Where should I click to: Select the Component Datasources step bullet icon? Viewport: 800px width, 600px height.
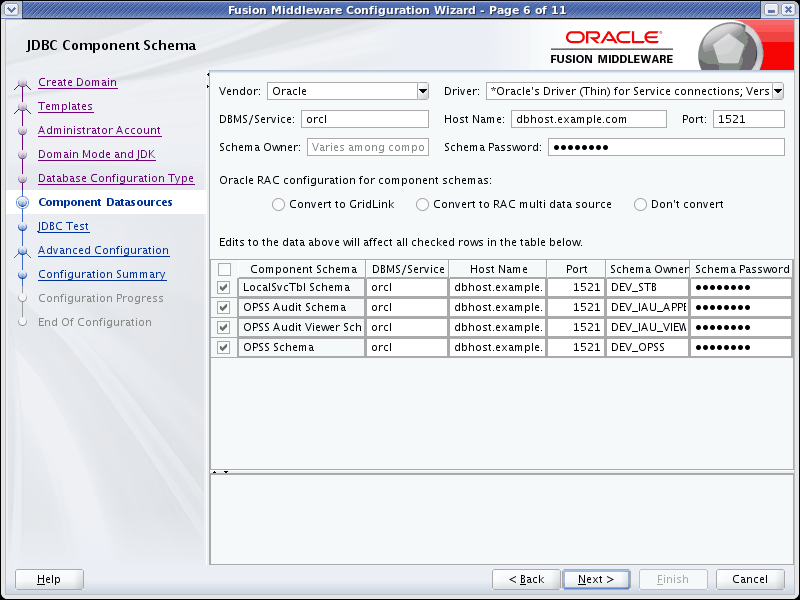point(22,203)
